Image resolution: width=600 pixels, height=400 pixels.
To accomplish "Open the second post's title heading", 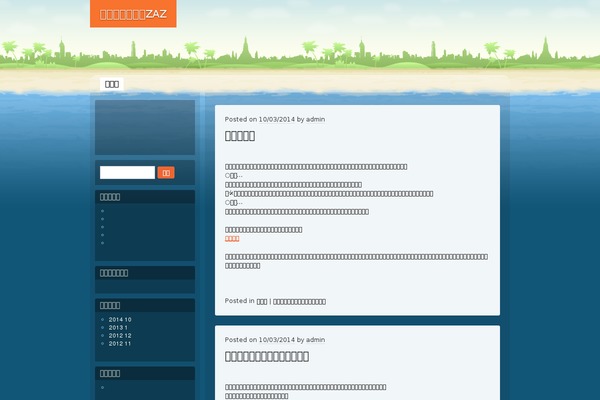I will pos(267,356).
